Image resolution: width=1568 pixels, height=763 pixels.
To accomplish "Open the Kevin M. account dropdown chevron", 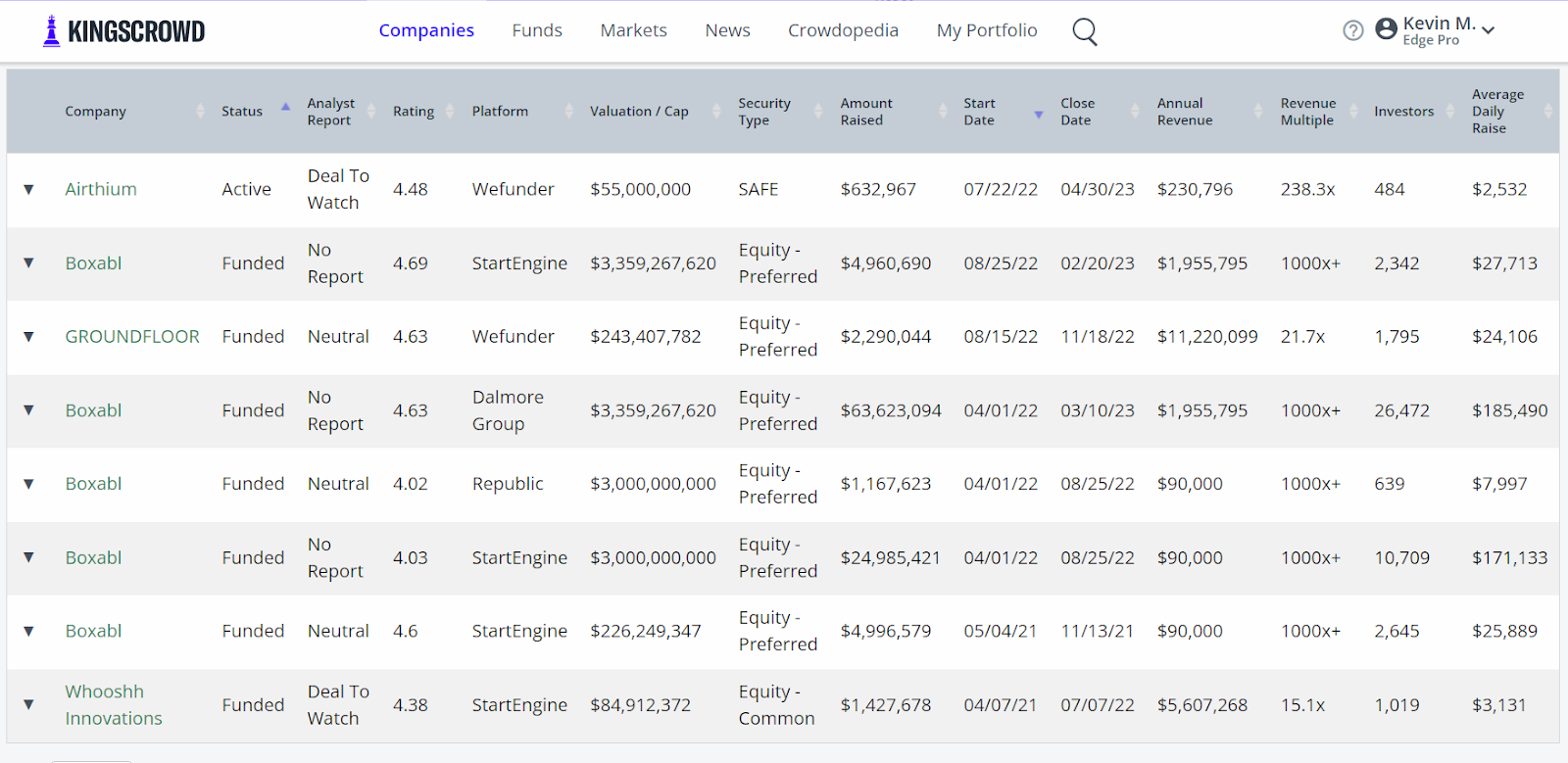I will click(x=1489, y=30).
